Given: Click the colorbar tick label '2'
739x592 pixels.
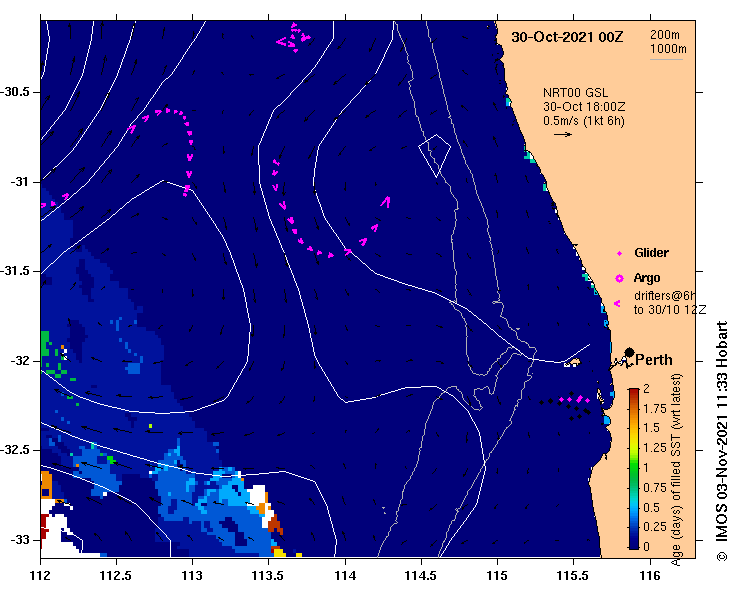Looking at the screenshot, I should tap(646, 389).
